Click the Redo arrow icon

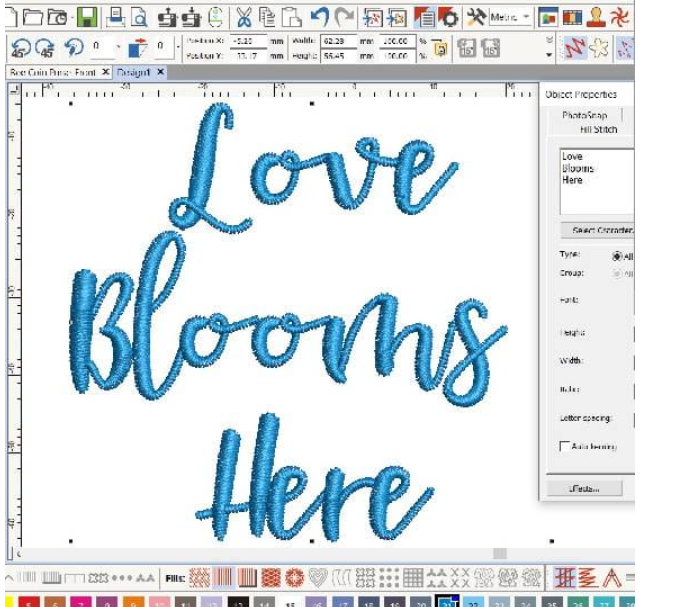344,16
